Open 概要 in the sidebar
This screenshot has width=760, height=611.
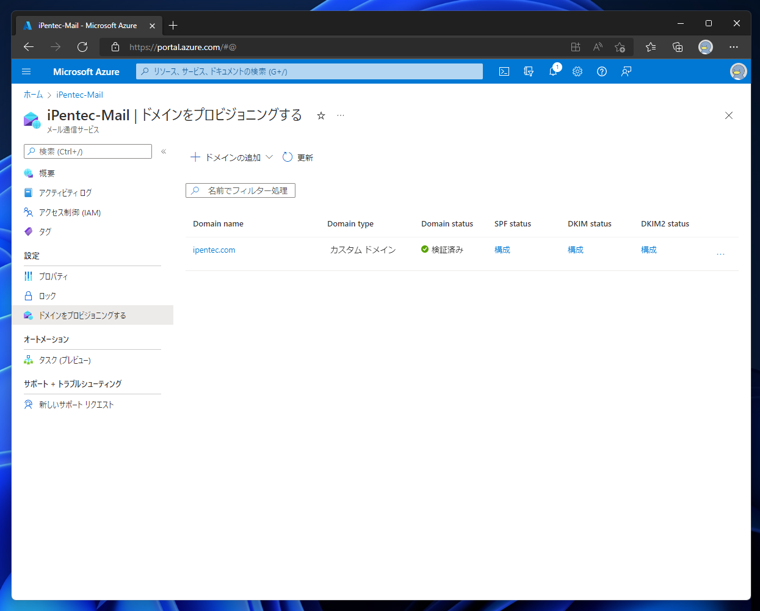click(47, 173)
